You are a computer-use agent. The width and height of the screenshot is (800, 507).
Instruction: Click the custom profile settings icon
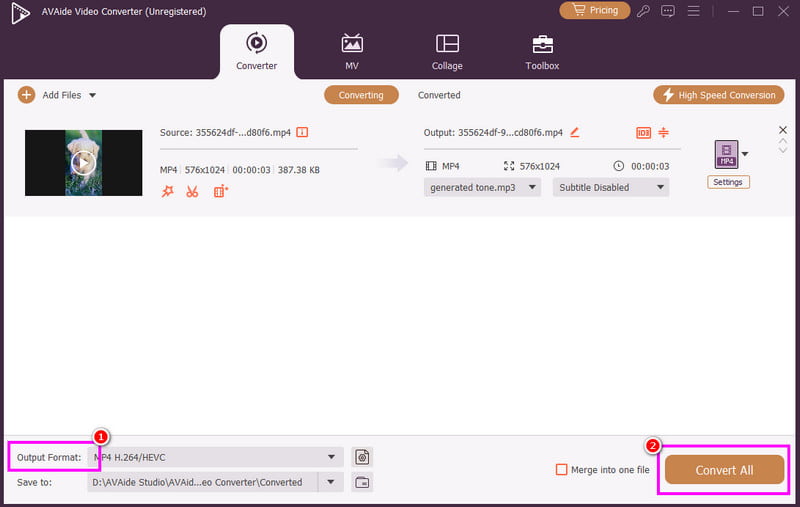(362, 457)
